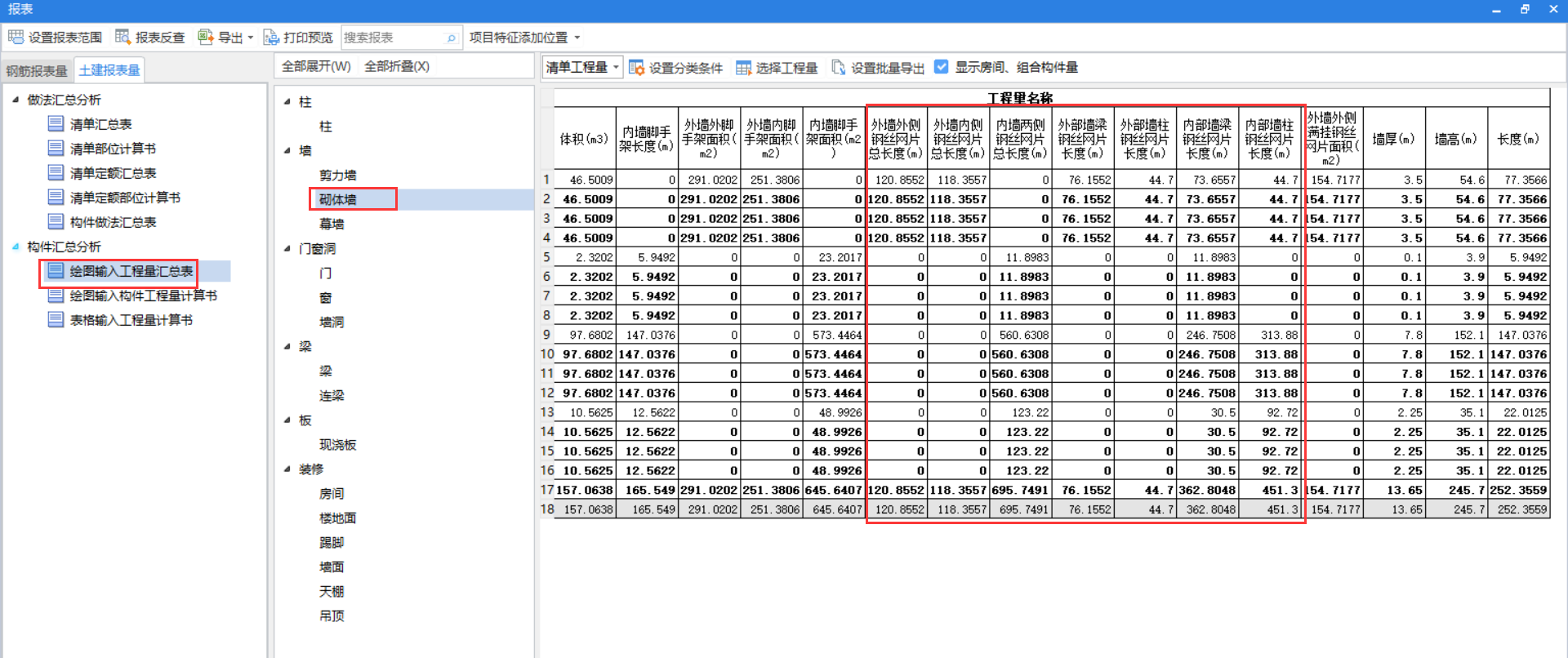The width and height of the screenshot is (1568, 658).
Task: Click cell 157.0638 in row 18
Action: (x=585, y=509)
